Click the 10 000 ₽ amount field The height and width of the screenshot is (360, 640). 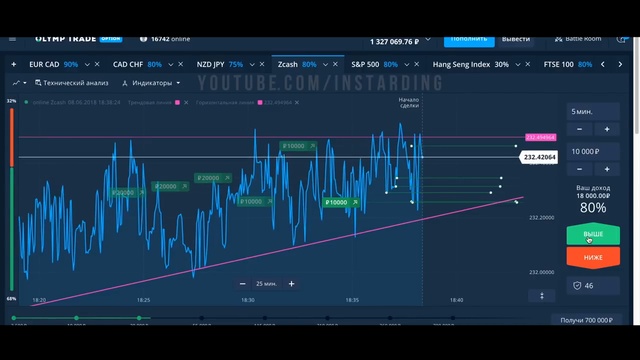tap(593, 151)
